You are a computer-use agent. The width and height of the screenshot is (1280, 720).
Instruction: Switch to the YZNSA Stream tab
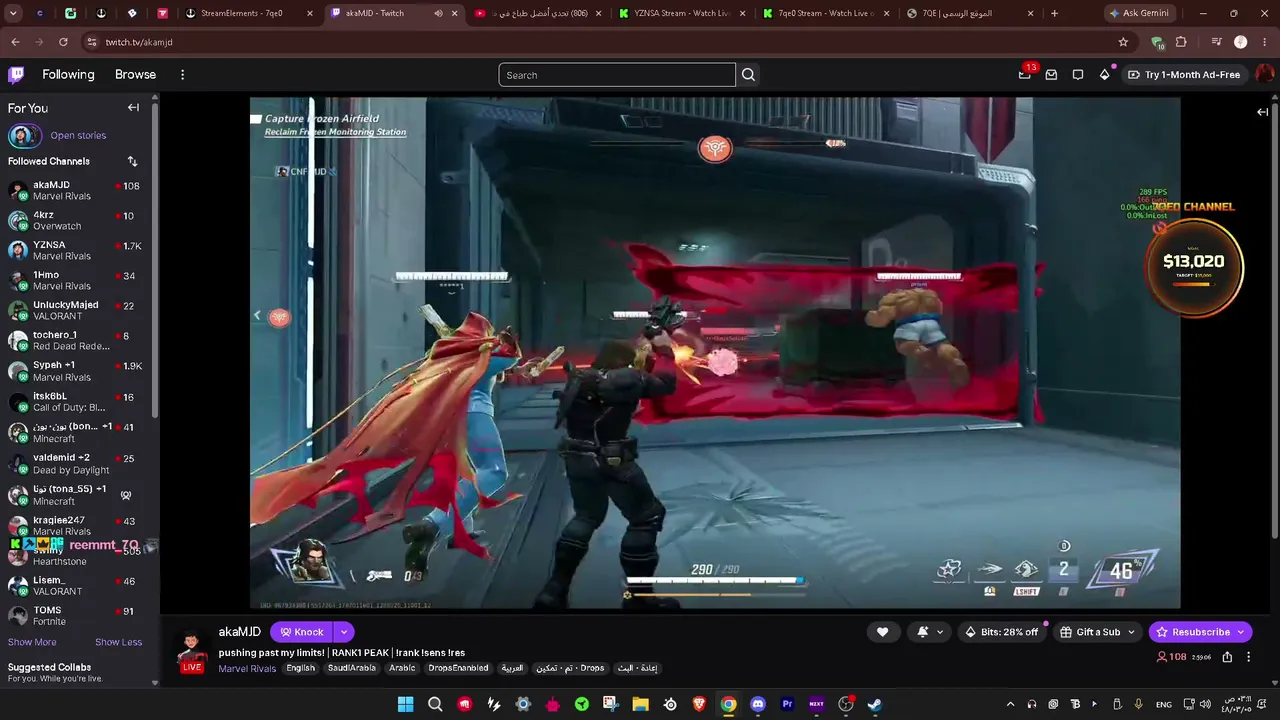[682, 14]
